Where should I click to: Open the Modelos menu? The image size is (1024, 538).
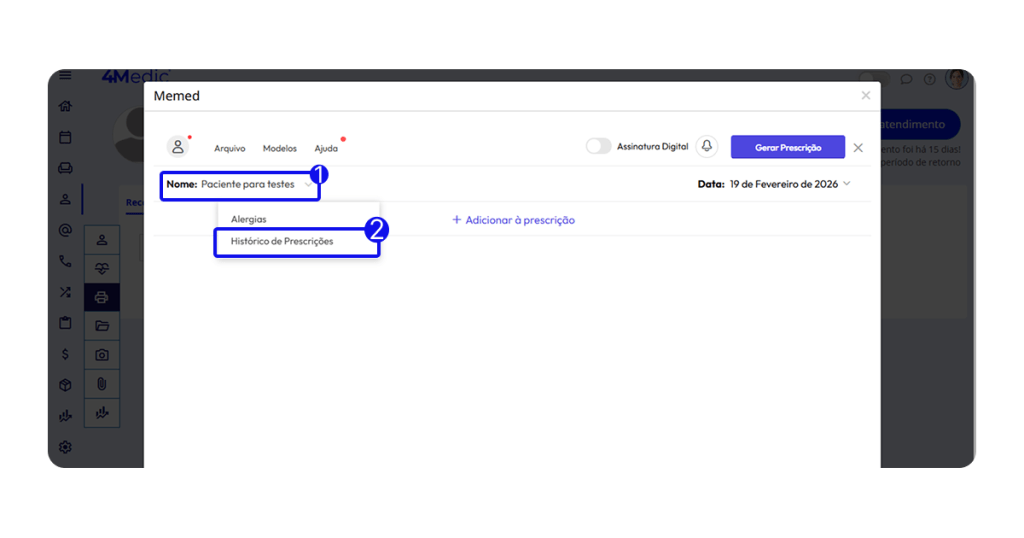tap(279, 148)
